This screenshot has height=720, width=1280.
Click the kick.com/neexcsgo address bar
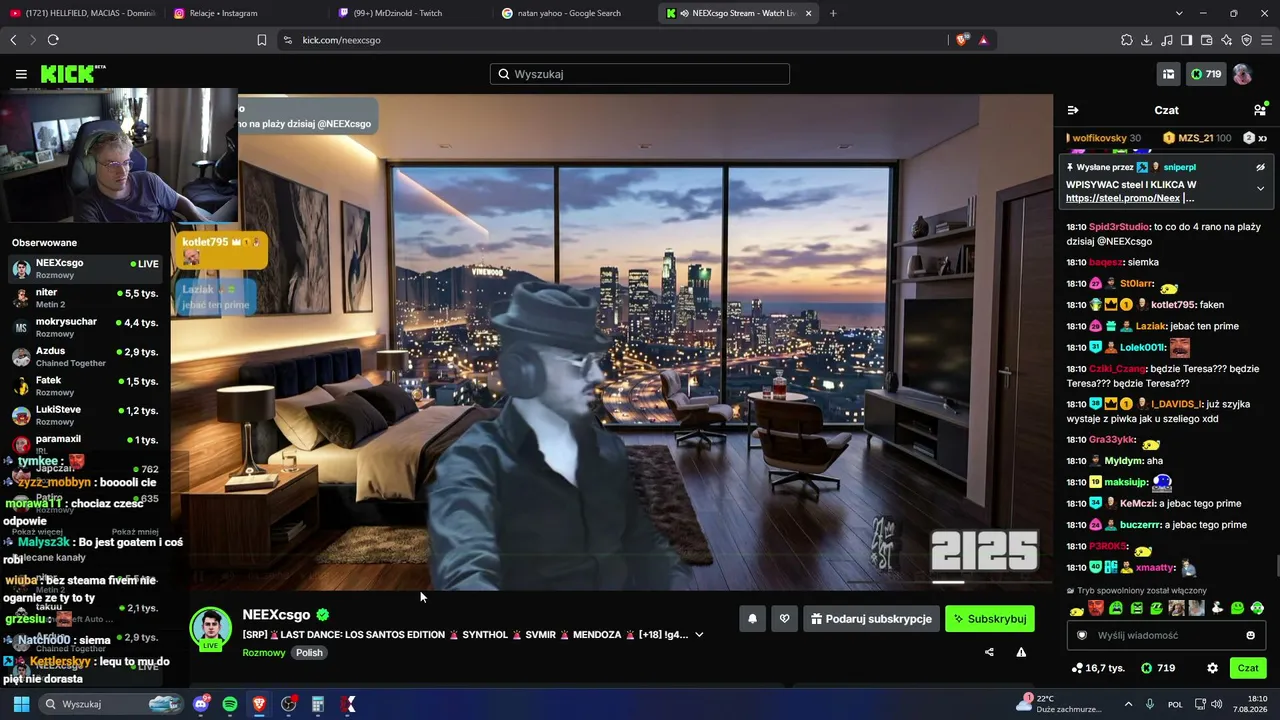pos(620,40)
